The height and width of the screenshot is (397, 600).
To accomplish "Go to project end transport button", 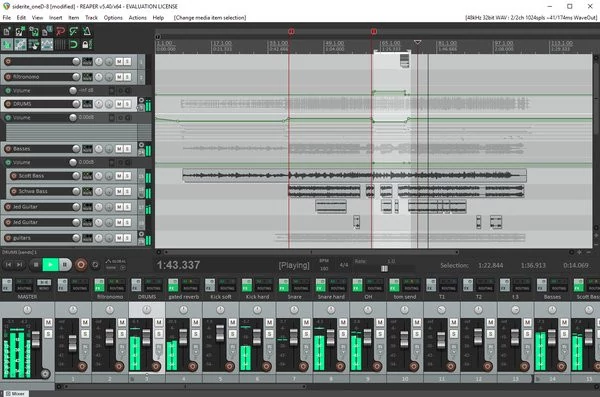I will click(x=19, y=265).
